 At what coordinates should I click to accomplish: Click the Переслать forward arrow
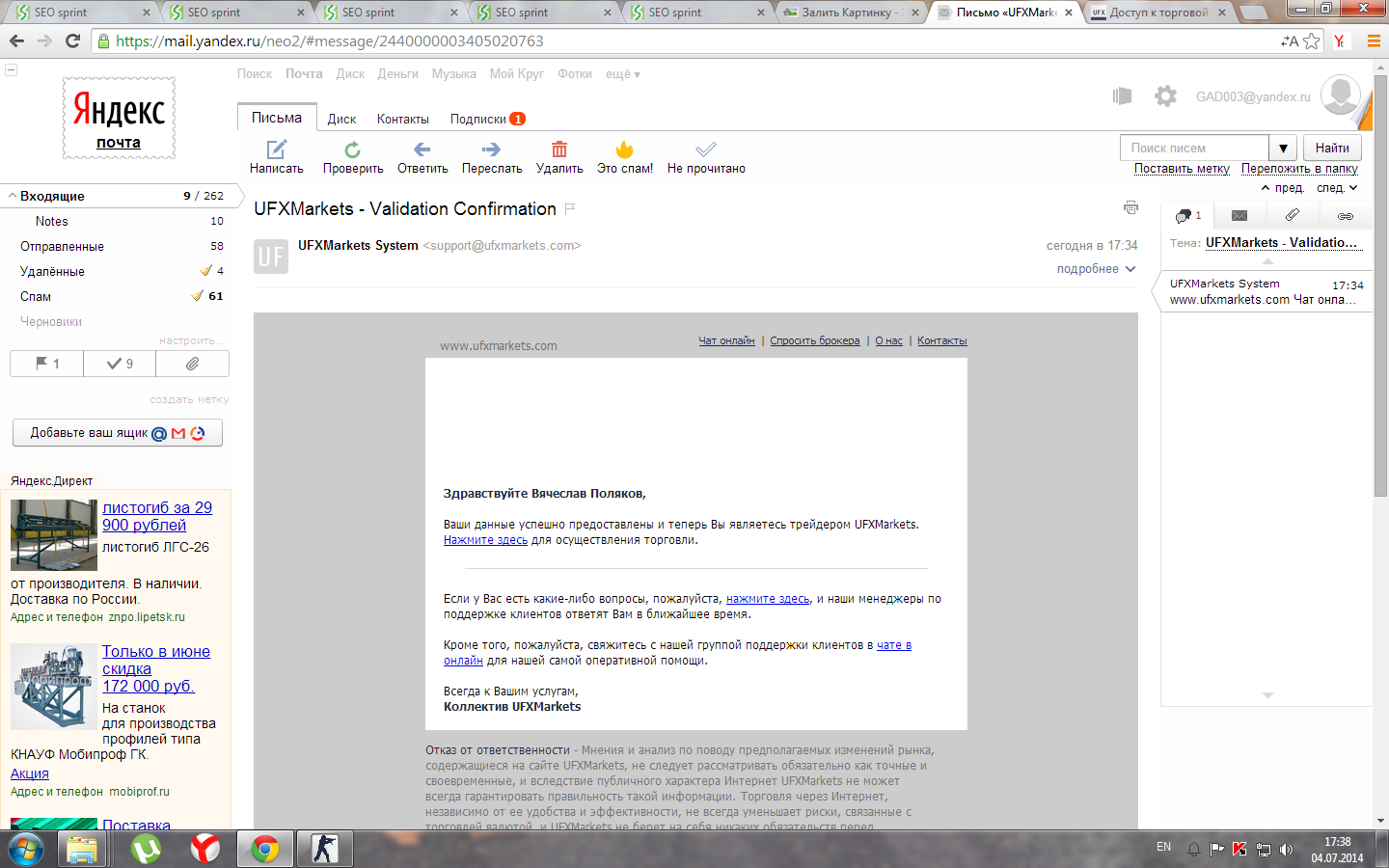pyautogui.click(x=491, y=149)
